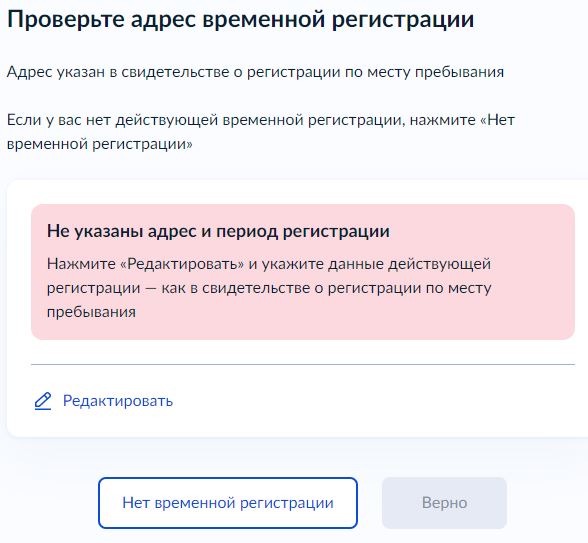Click warning title Не указаны адрес и период
Viewport: 588px width, 543px height.
click(x=218, y=231)
